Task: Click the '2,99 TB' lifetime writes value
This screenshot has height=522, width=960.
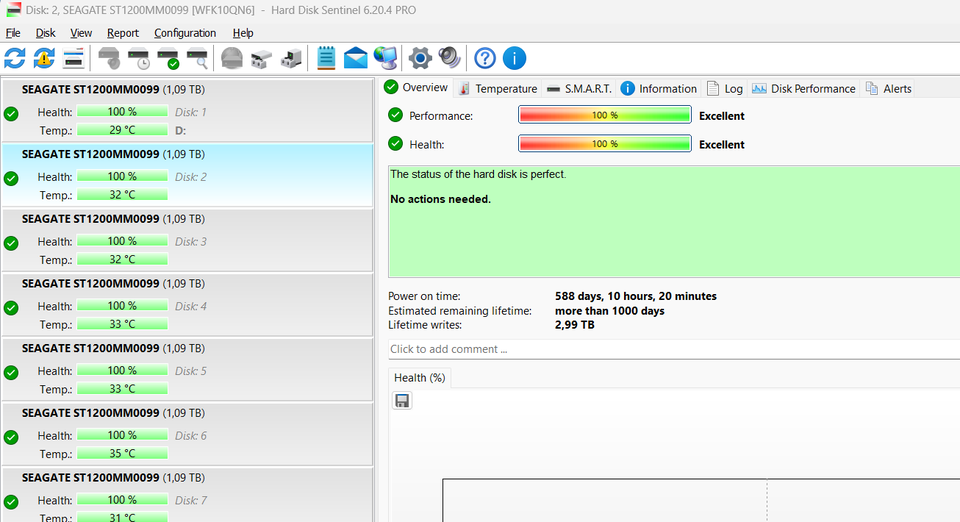Action: point(574,325)
